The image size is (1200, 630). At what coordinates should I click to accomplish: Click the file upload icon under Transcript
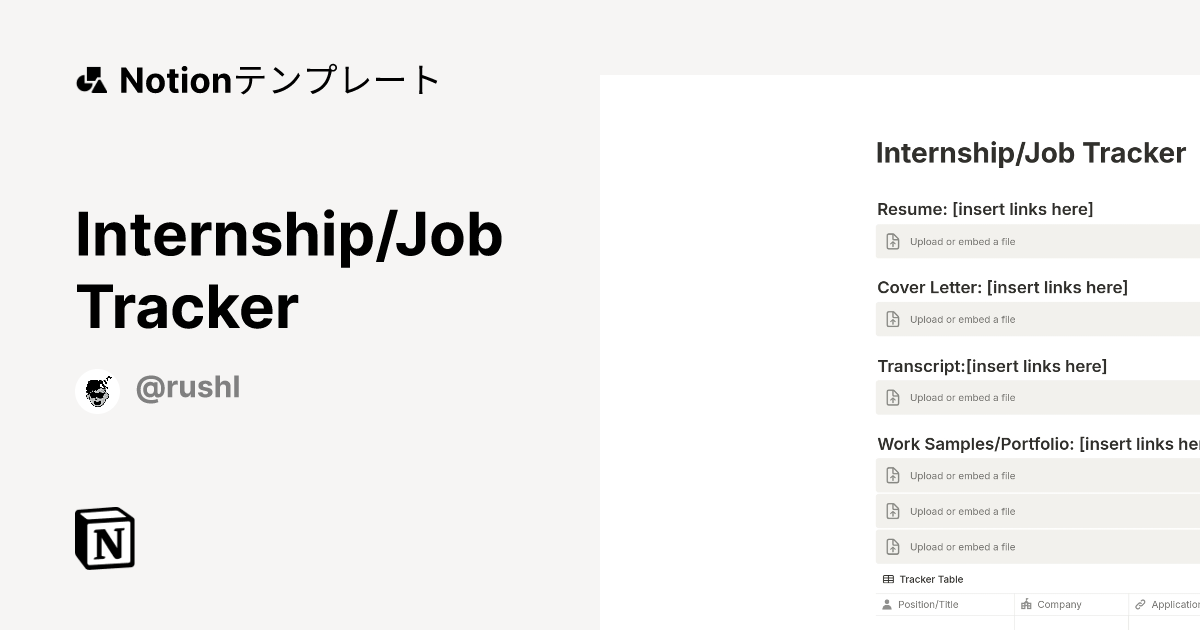(x=893, y=397)
